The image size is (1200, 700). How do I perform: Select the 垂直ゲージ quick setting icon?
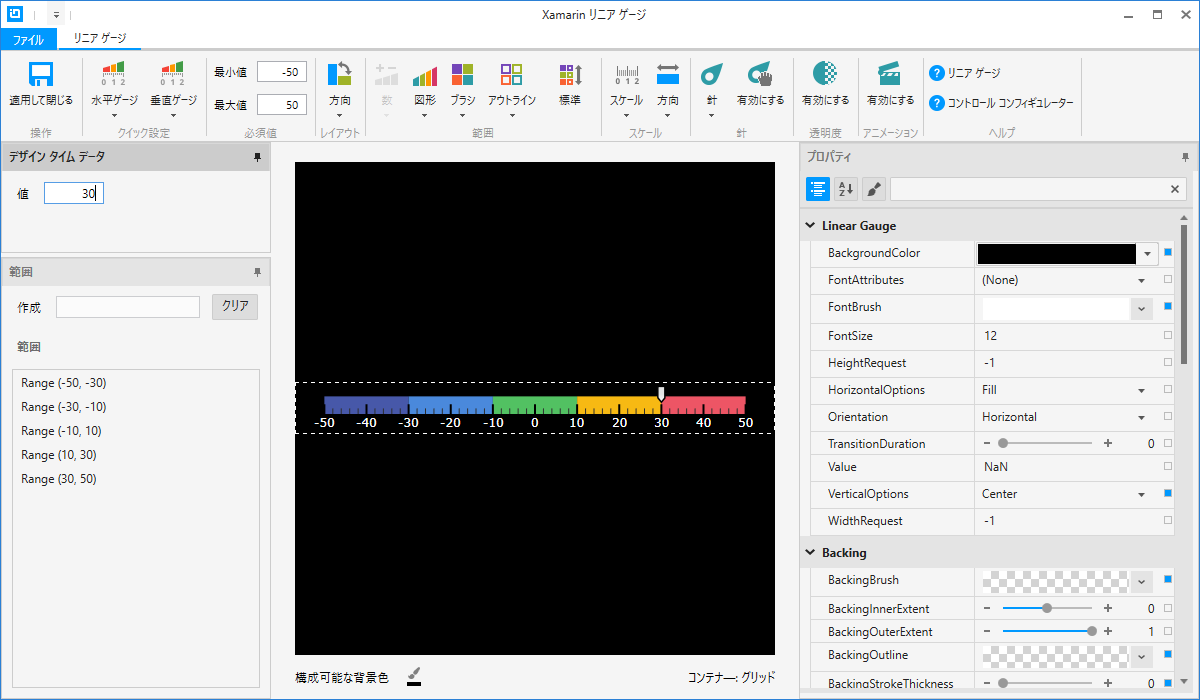click(173, 74)
